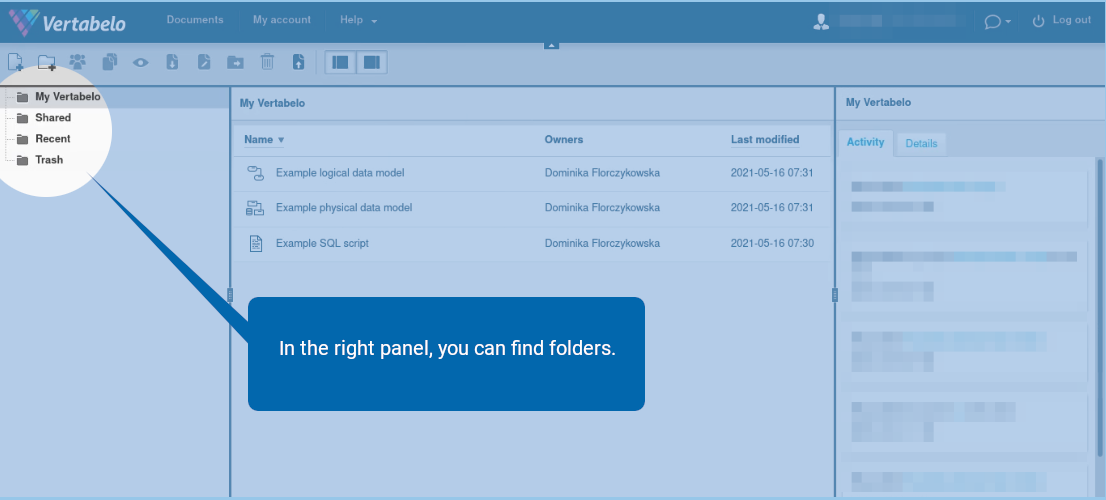Sort documents by the Name column
The image size is (1106, 500).
[264, 140]
